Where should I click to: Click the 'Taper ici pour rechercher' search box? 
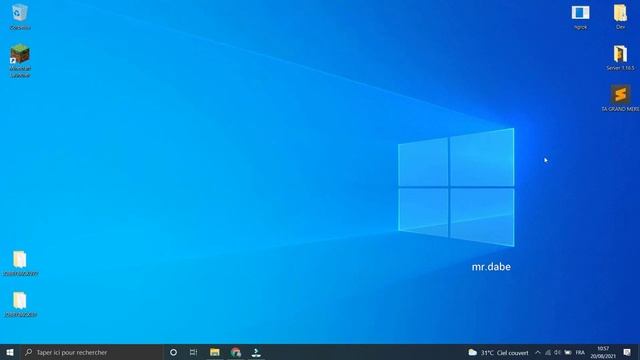pos(91,352)
